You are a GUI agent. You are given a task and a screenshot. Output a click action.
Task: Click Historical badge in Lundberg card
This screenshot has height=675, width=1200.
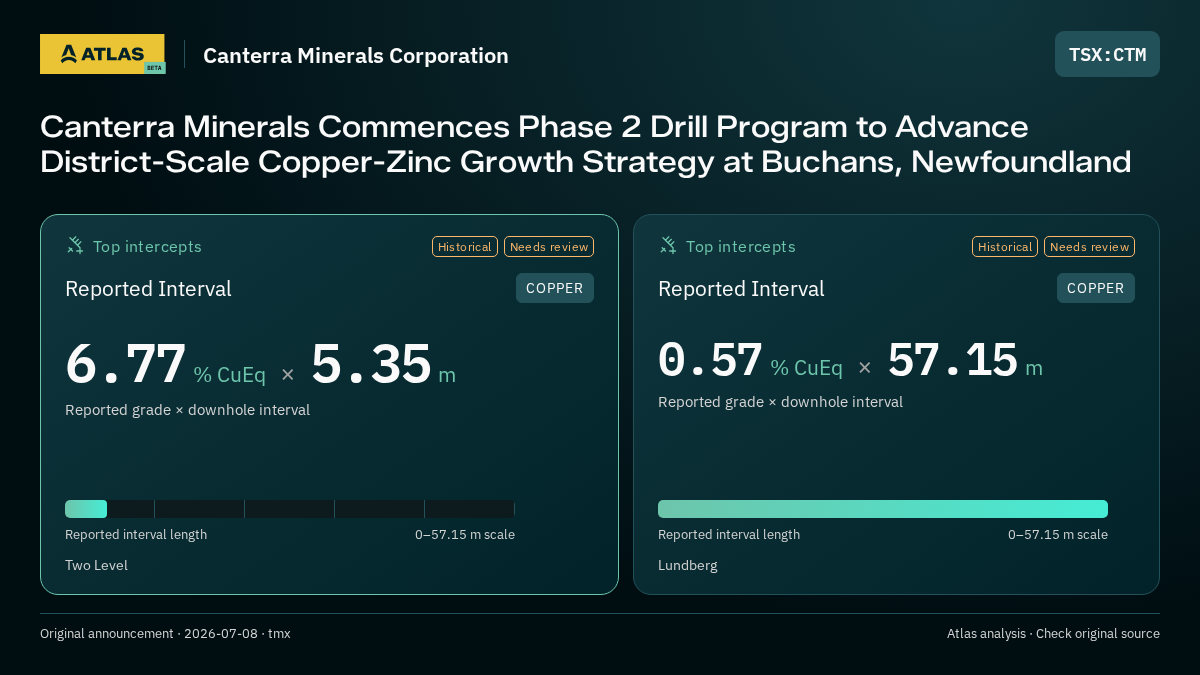point(1005,246)
